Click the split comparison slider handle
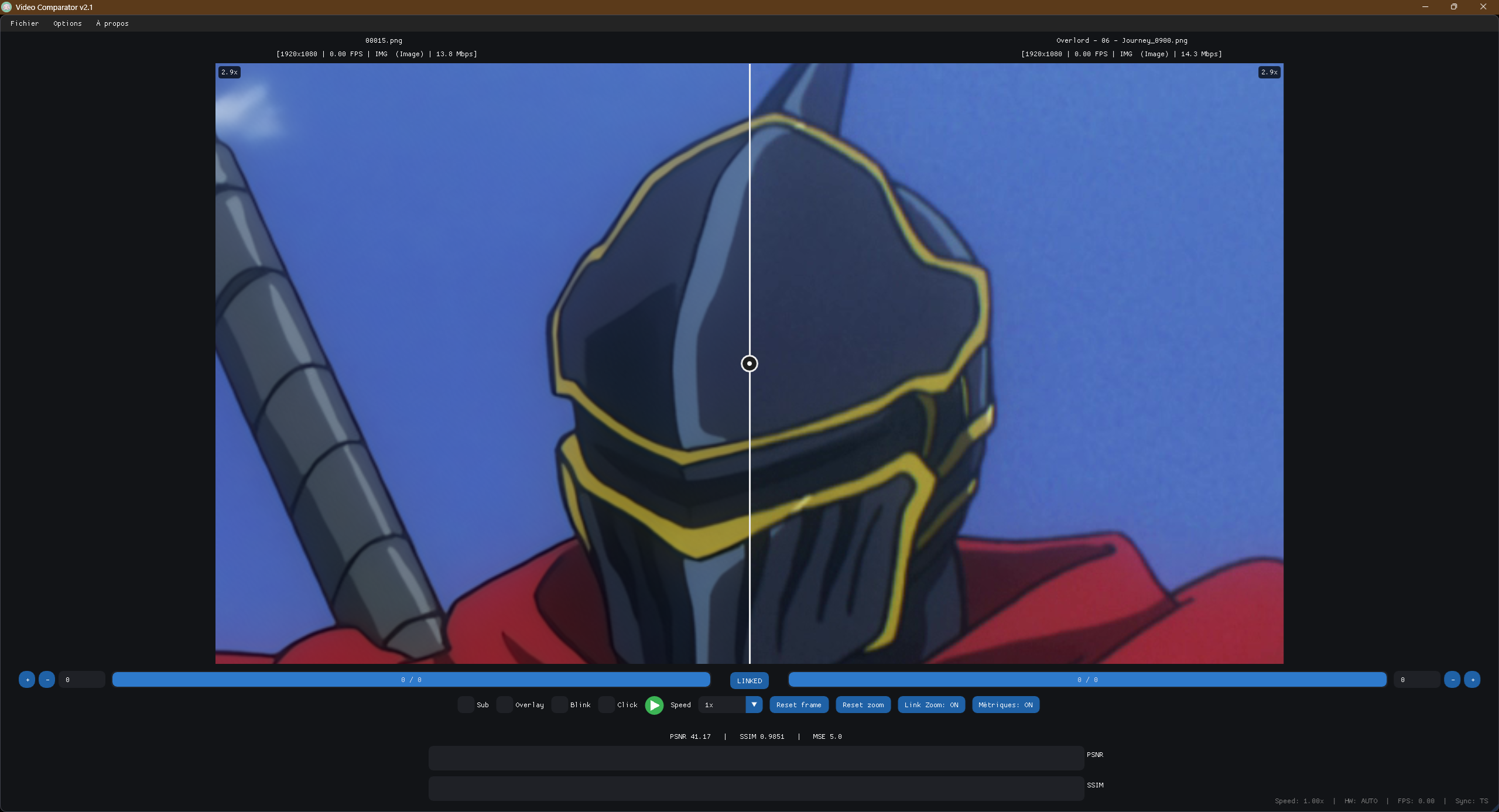 click(x=749, y=364)
